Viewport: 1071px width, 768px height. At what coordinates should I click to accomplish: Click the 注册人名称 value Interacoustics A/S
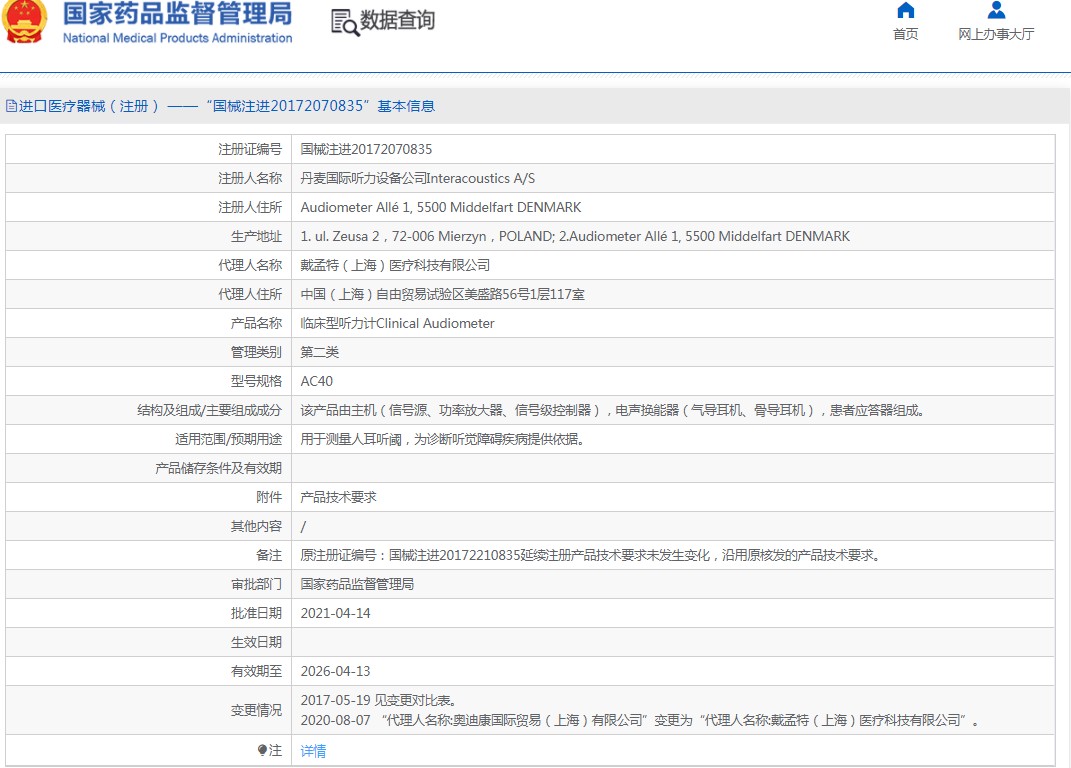pyautogui.click(x=418, y=178)
